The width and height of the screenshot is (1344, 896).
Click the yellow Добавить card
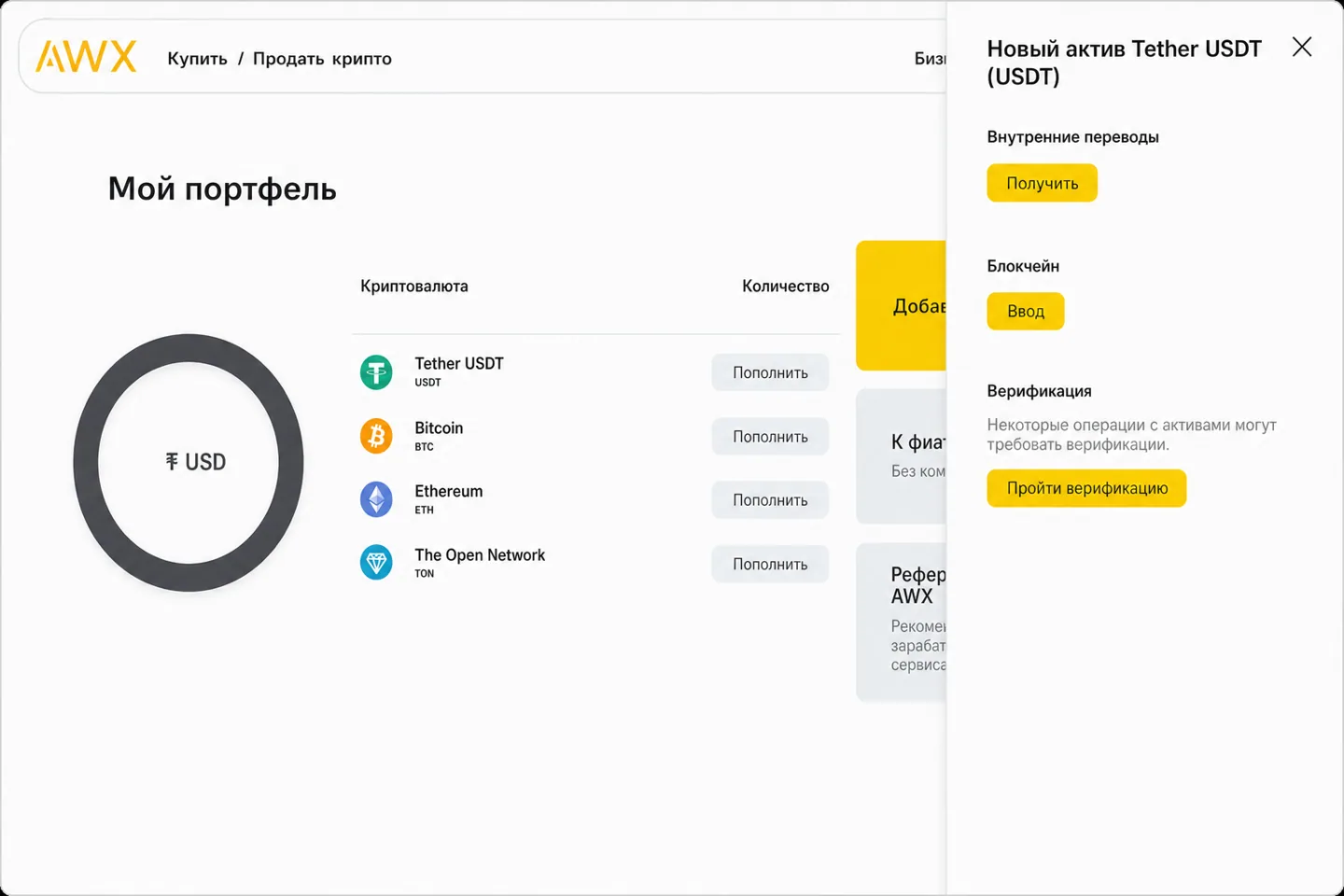point(901,305)
